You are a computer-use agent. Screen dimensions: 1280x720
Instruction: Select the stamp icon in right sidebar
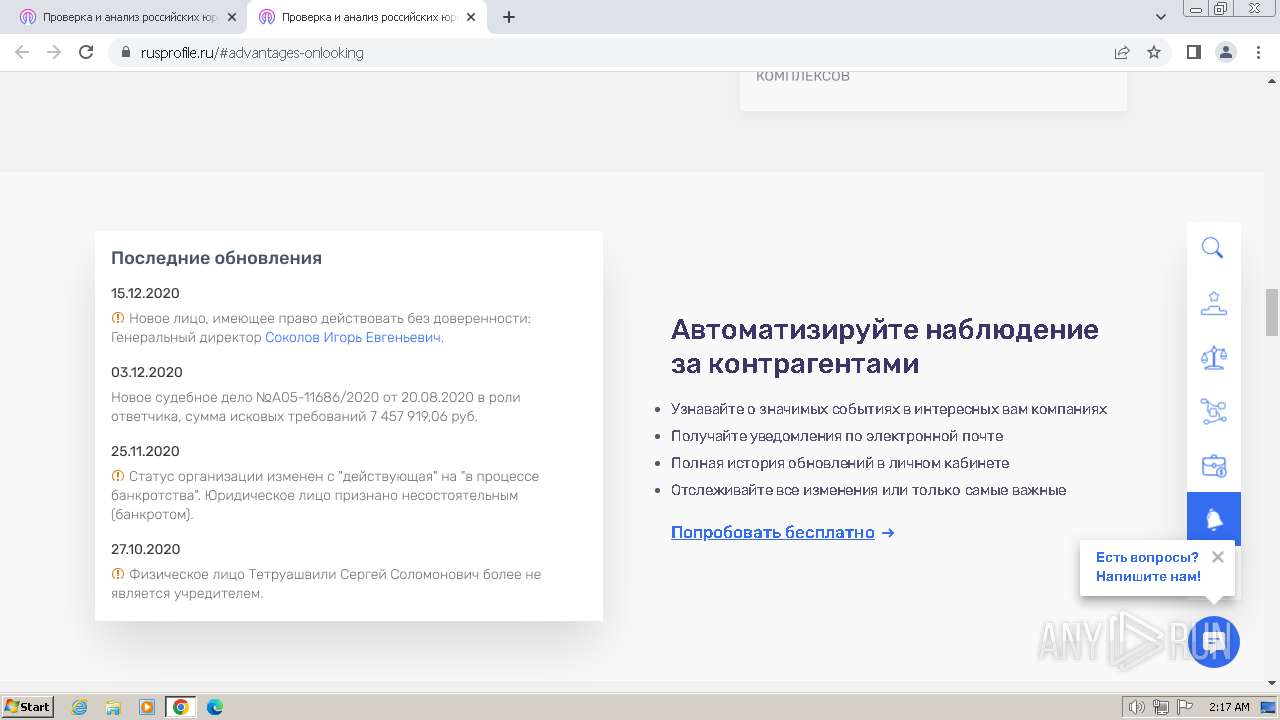click(1213, 303)
